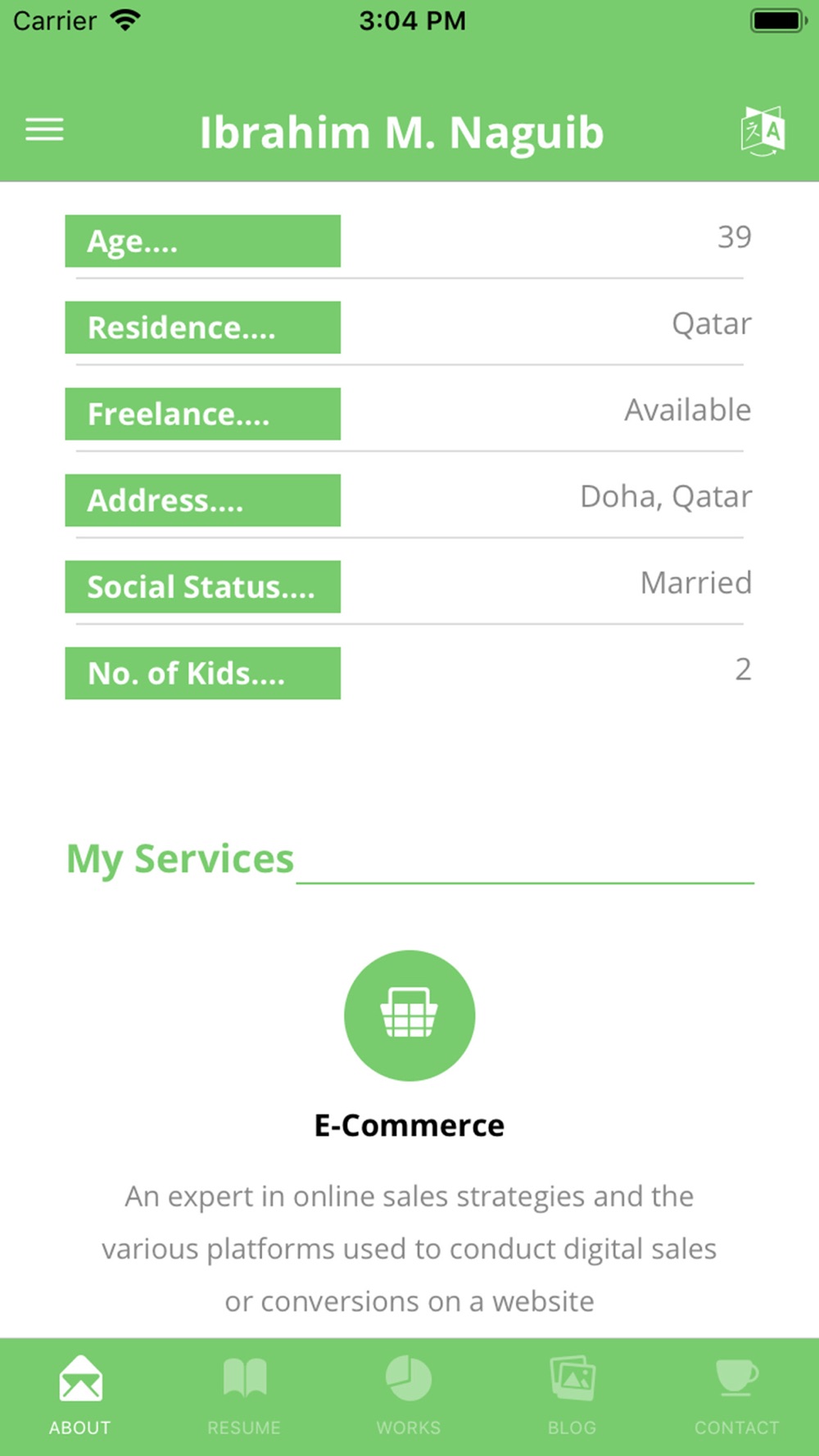Tap the Blog pictures icon
The width and height of the screenshot is (819, 1456).
pos(572,1377)
